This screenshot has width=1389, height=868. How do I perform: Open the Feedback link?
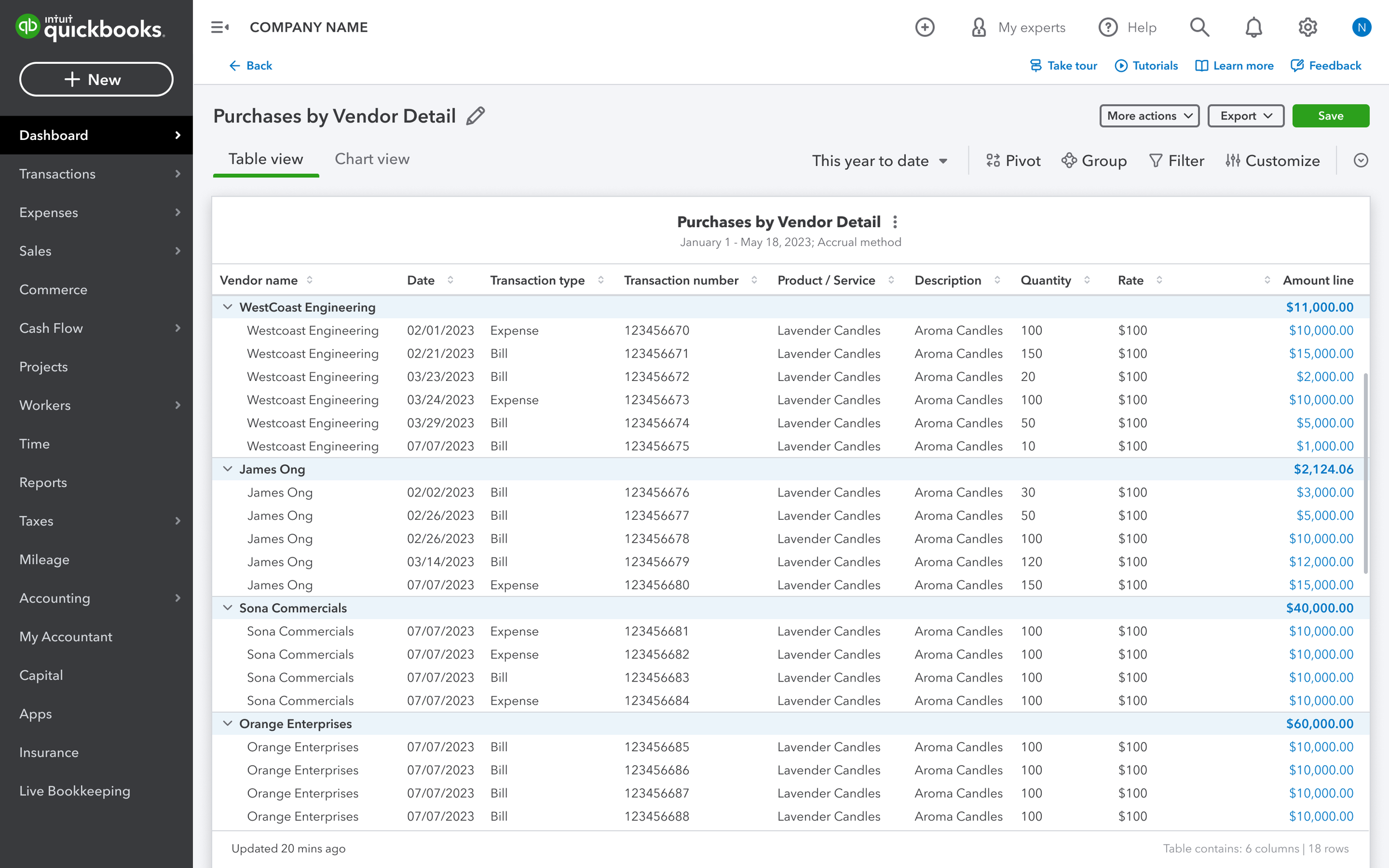click(1326, 66)
